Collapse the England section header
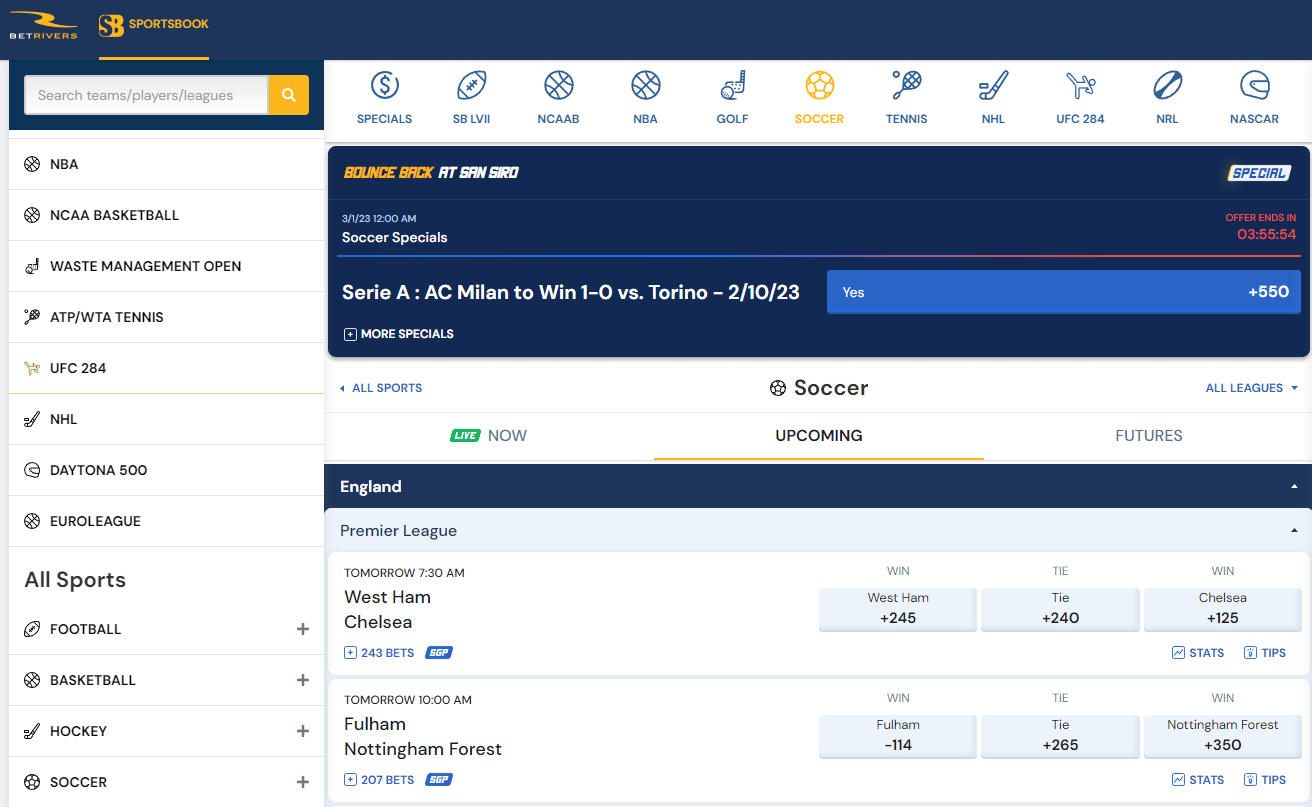 click(x=1293, y=487)
